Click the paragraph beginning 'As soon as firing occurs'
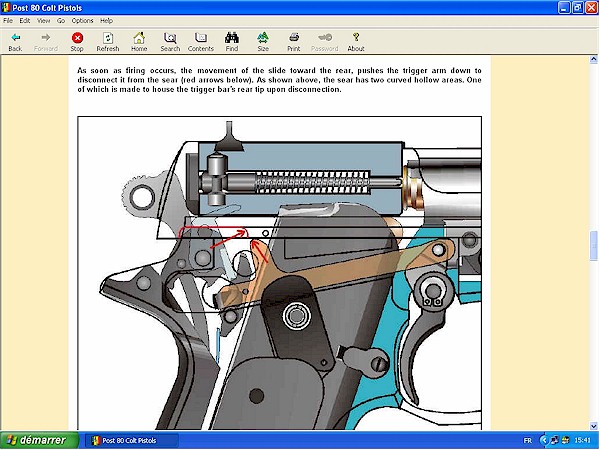The image size is (600, 450). pos(279,80)
